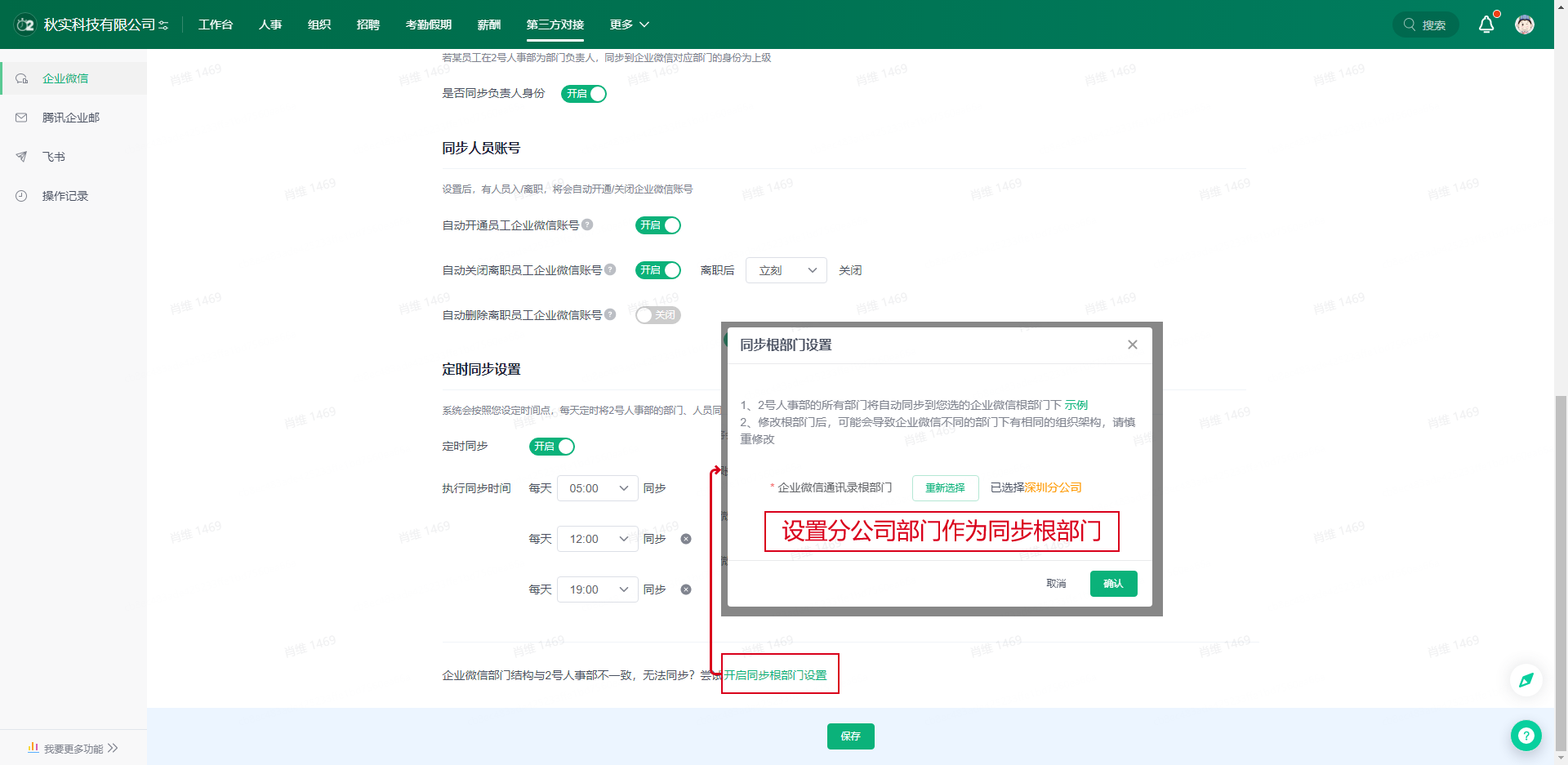Image resolution: width=1568 pixels, height=765 pixels.
Task: Select 企业微信 in the sidebar
Action: click(73, 78)
